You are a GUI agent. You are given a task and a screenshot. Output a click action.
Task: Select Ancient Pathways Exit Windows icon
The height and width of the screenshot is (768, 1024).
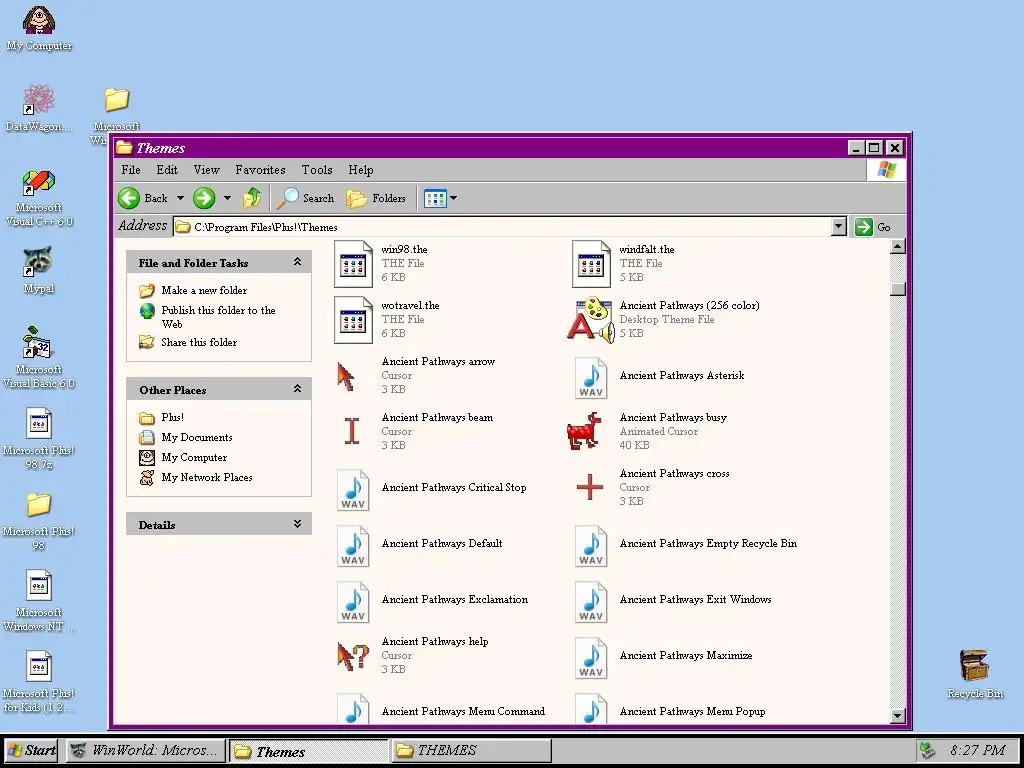(x=591, y=601)
